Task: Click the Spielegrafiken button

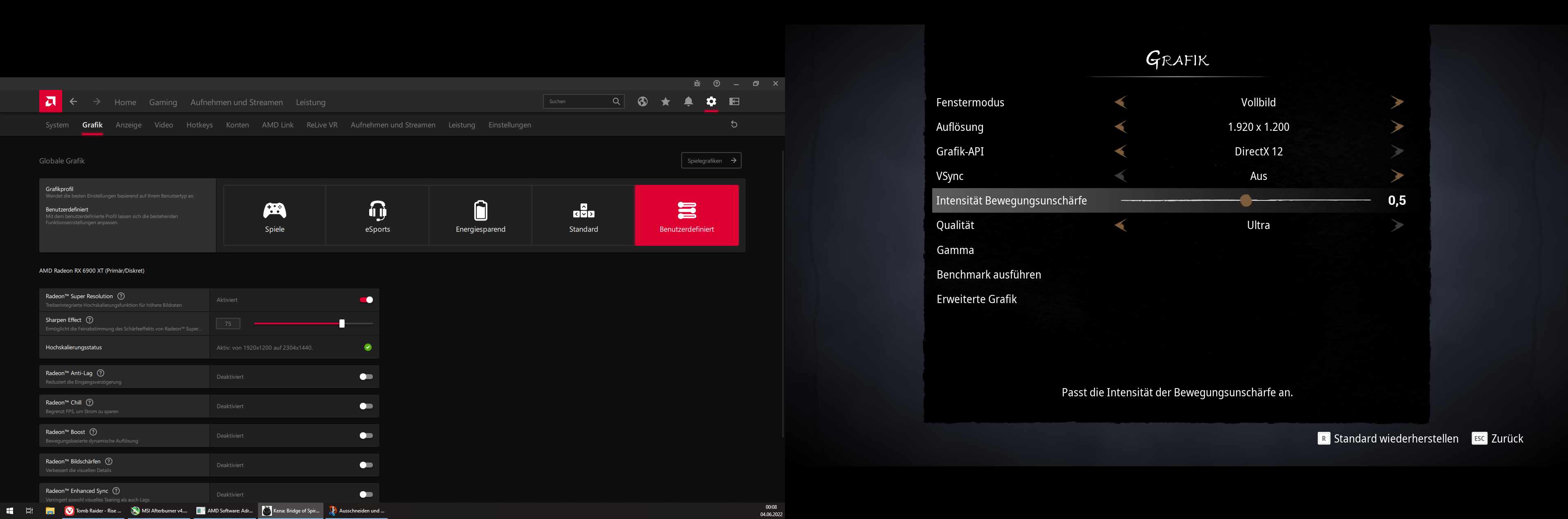Action: [710, 161]
